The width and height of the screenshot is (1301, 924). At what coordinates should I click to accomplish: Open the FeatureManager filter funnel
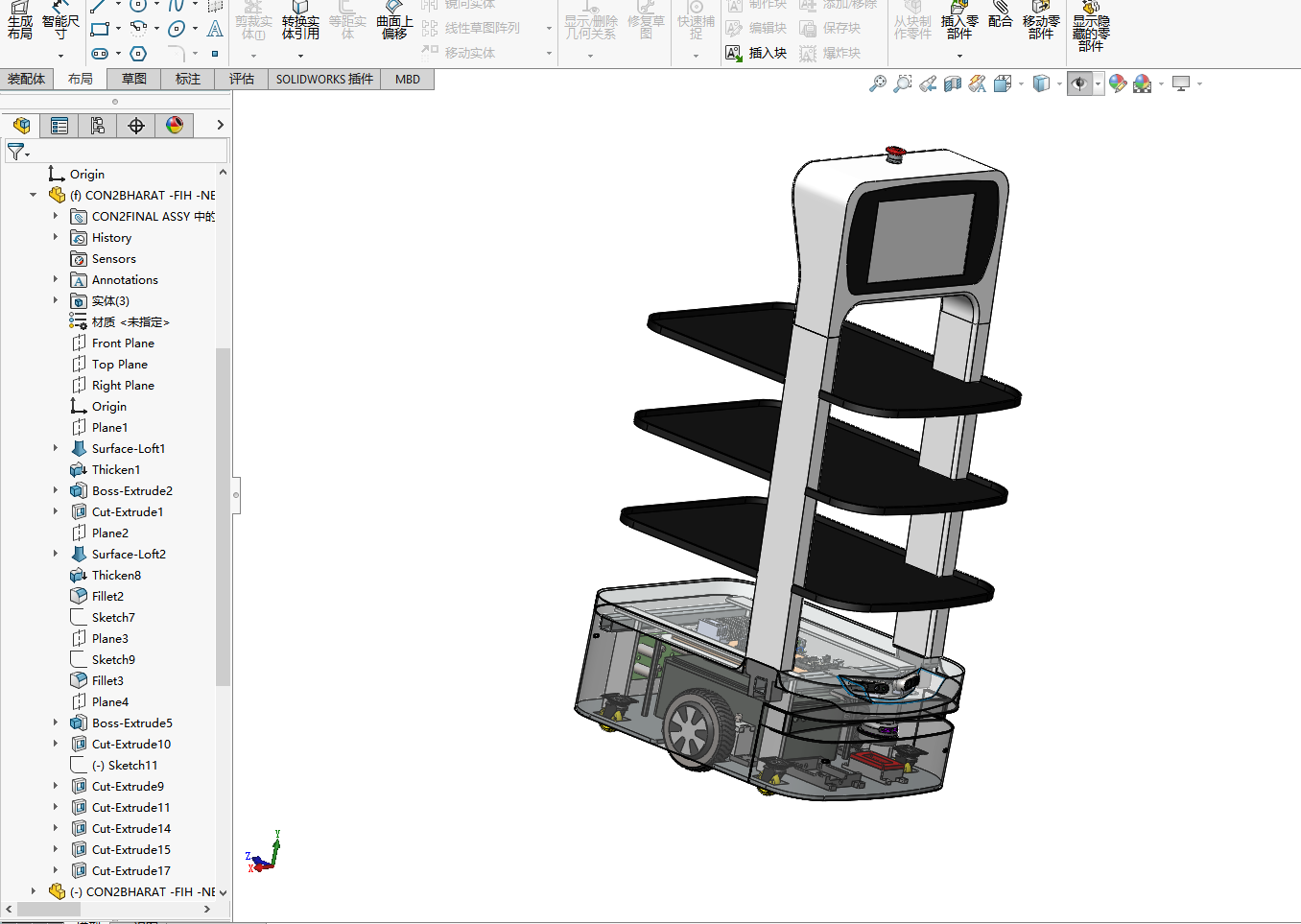point(16,152)
